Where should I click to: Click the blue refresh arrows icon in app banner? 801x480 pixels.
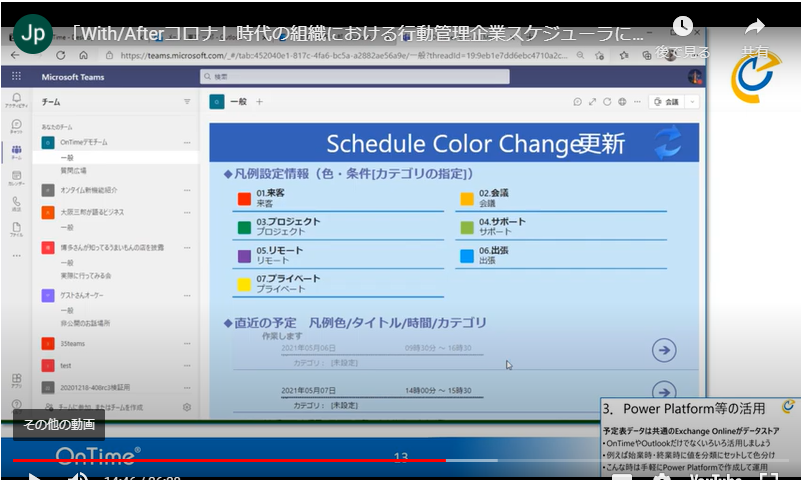pos(668,142)
